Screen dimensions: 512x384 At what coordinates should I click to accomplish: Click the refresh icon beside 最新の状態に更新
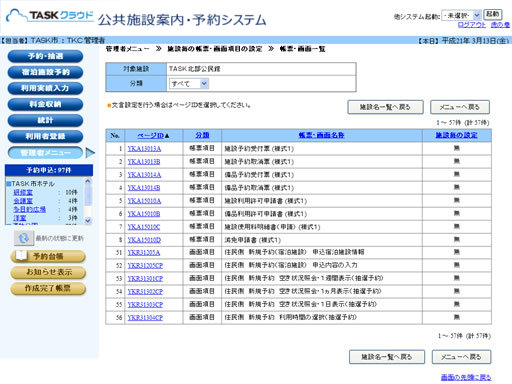pos(23,238)
